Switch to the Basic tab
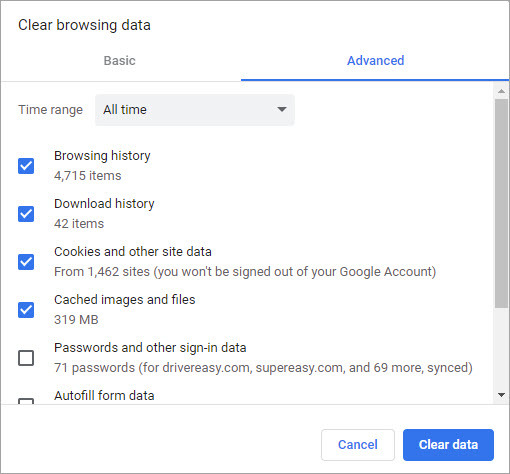510x474 pixels. point(120,61)
